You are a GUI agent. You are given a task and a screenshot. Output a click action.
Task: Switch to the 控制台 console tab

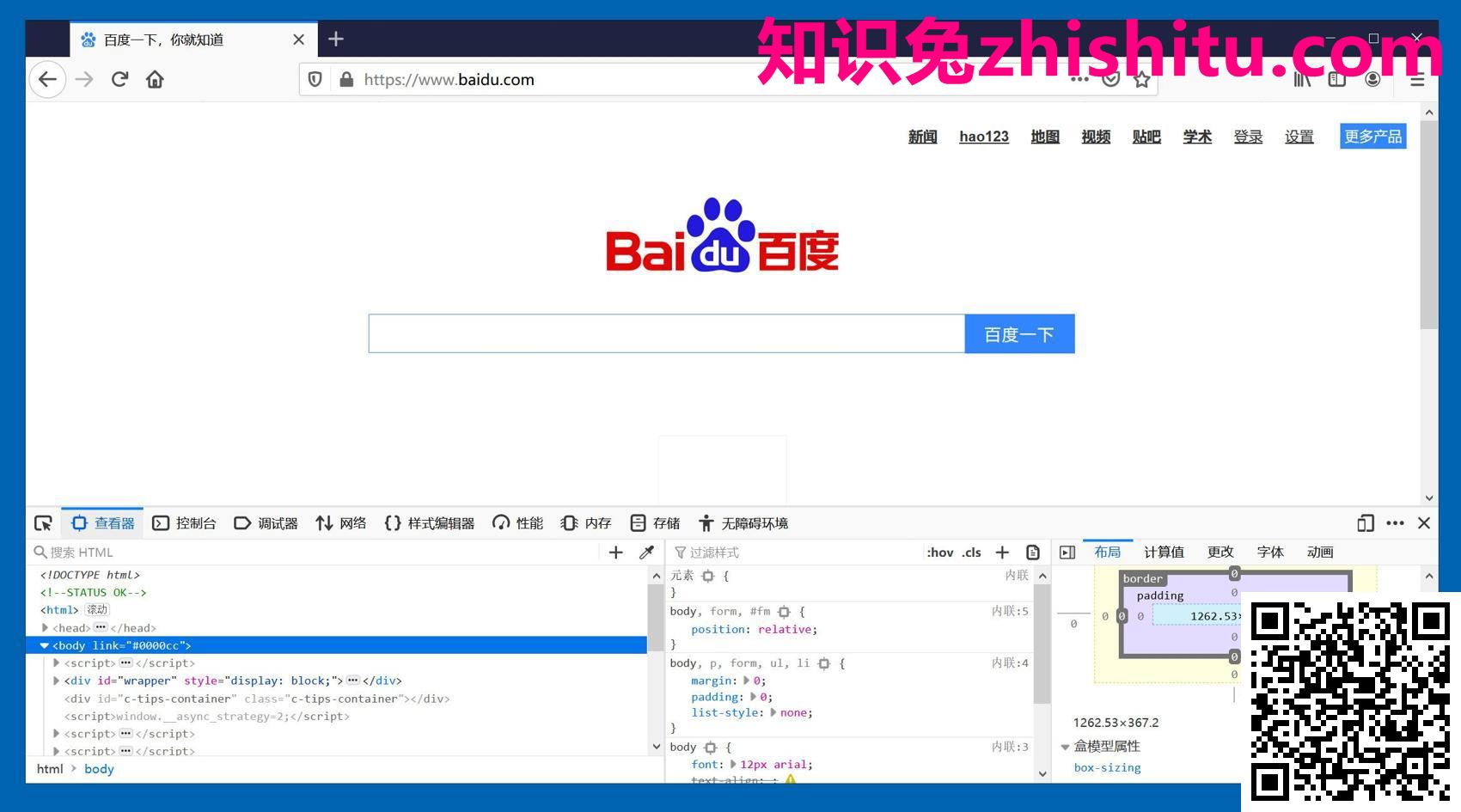[x=184, y=523]
